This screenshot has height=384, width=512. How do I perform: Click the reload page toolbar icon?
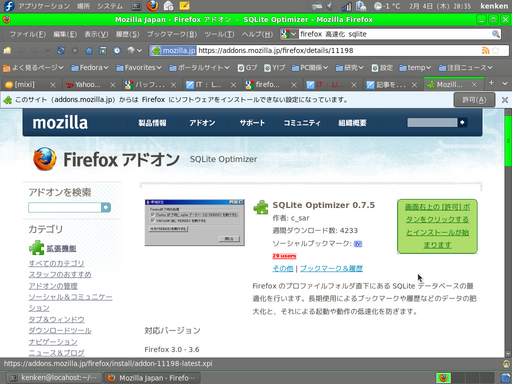click(61, 51)
